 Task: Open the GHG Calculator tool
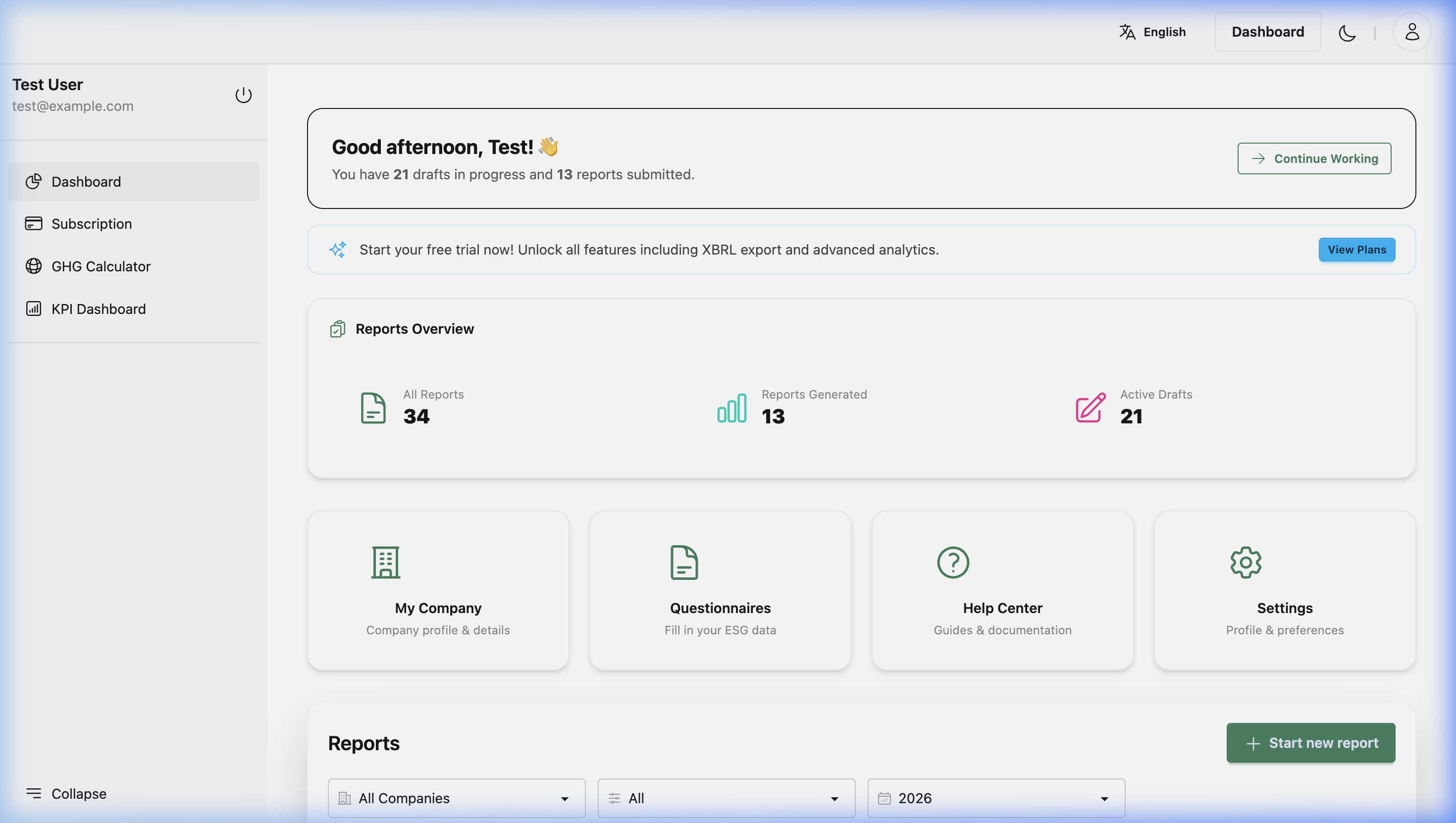coord(101,266)
